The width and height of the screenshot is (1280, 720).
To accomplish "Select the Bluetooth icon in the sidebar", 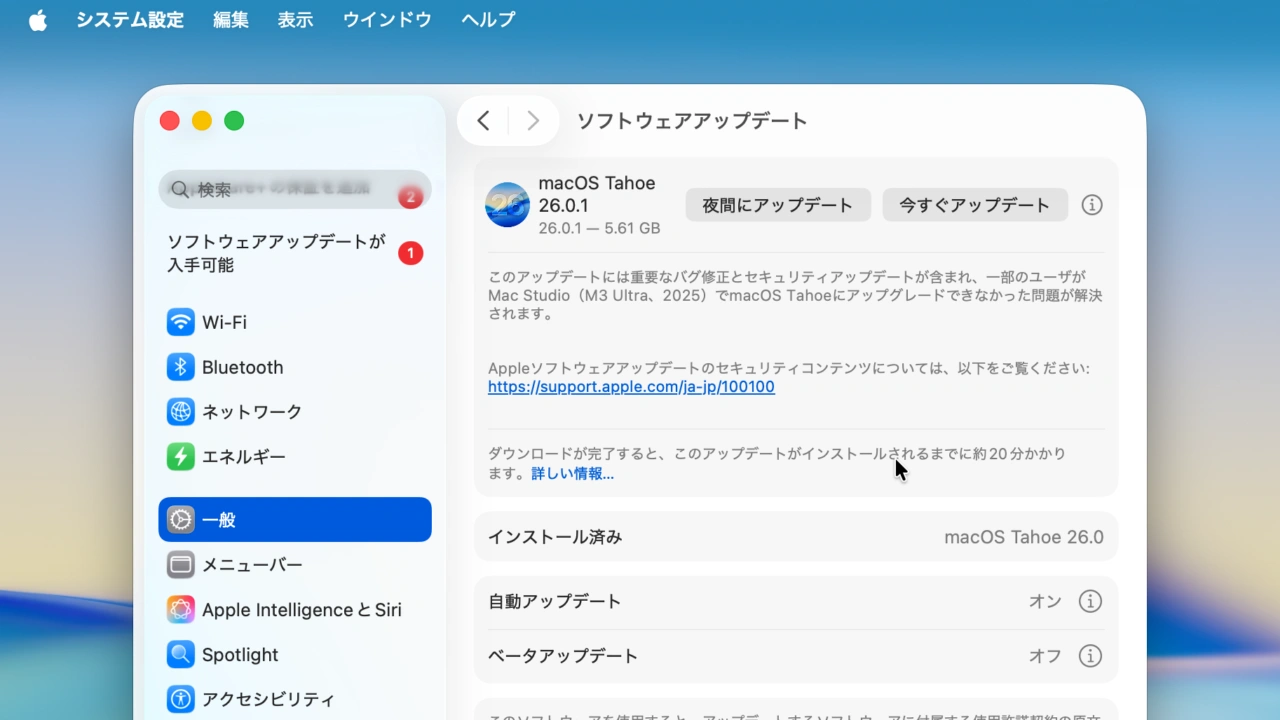I will pyautogui.click(x=181, y=367).
